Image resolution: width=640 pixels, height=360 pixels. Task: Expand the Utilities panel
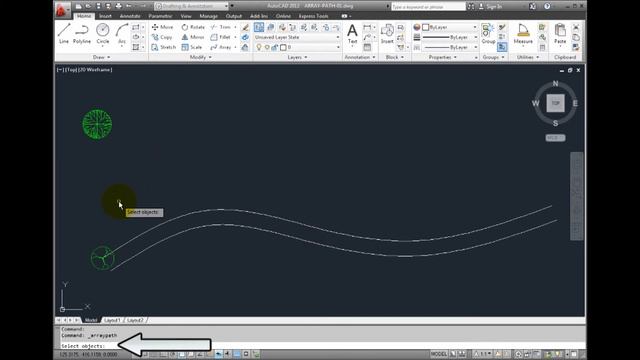point(528,57)
